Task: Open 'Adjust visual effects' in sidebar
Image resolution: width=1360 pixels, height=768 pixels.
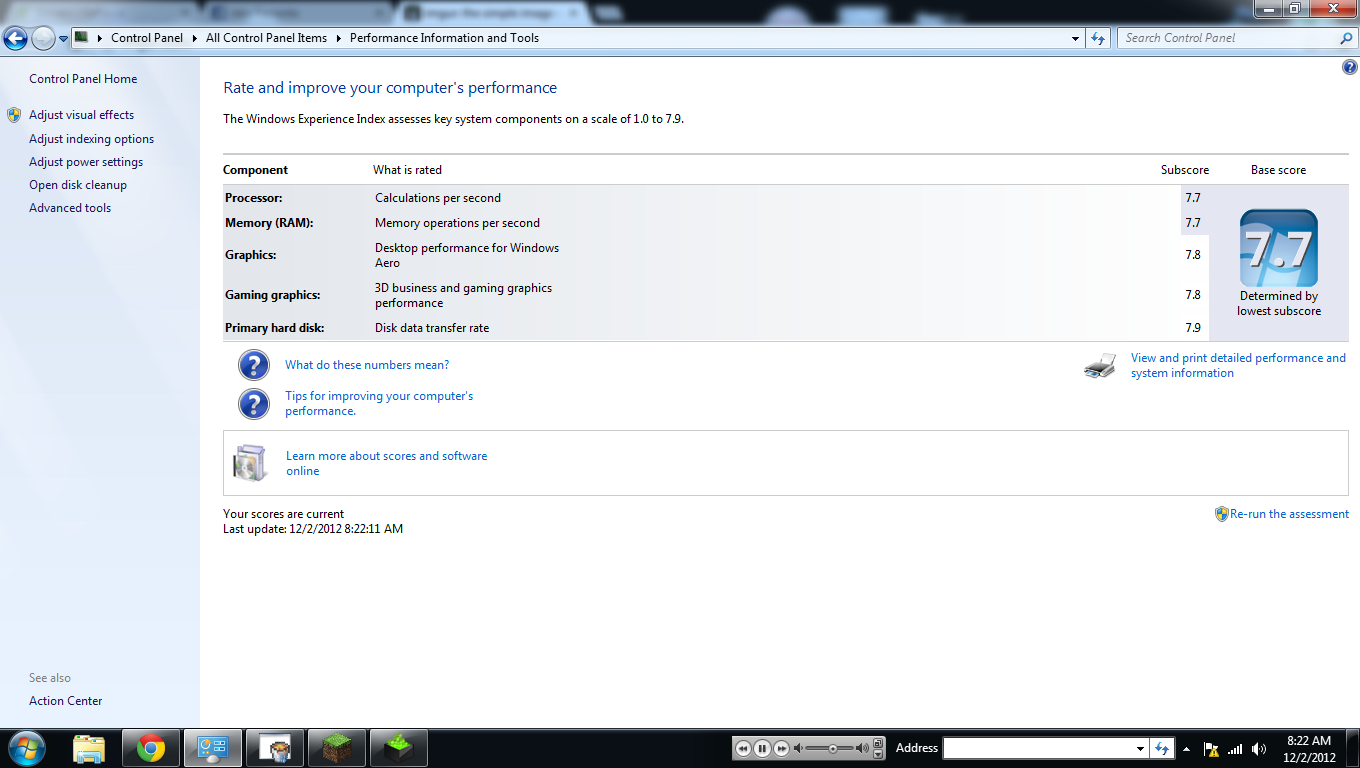Action: [x=81, y=115]
